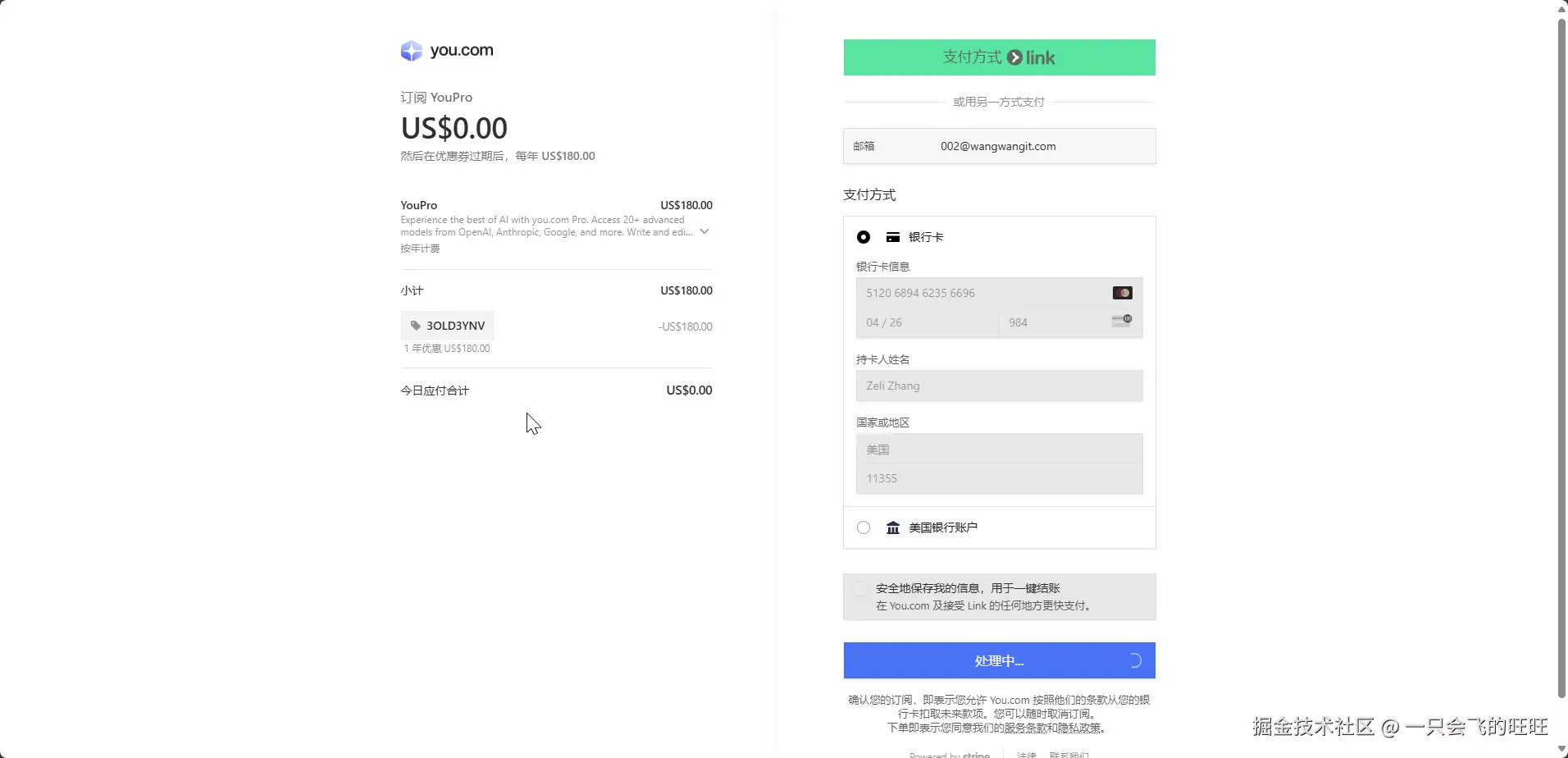Click the Mastercard brand icon in card number field
1568x758 pixels.
1122,293
